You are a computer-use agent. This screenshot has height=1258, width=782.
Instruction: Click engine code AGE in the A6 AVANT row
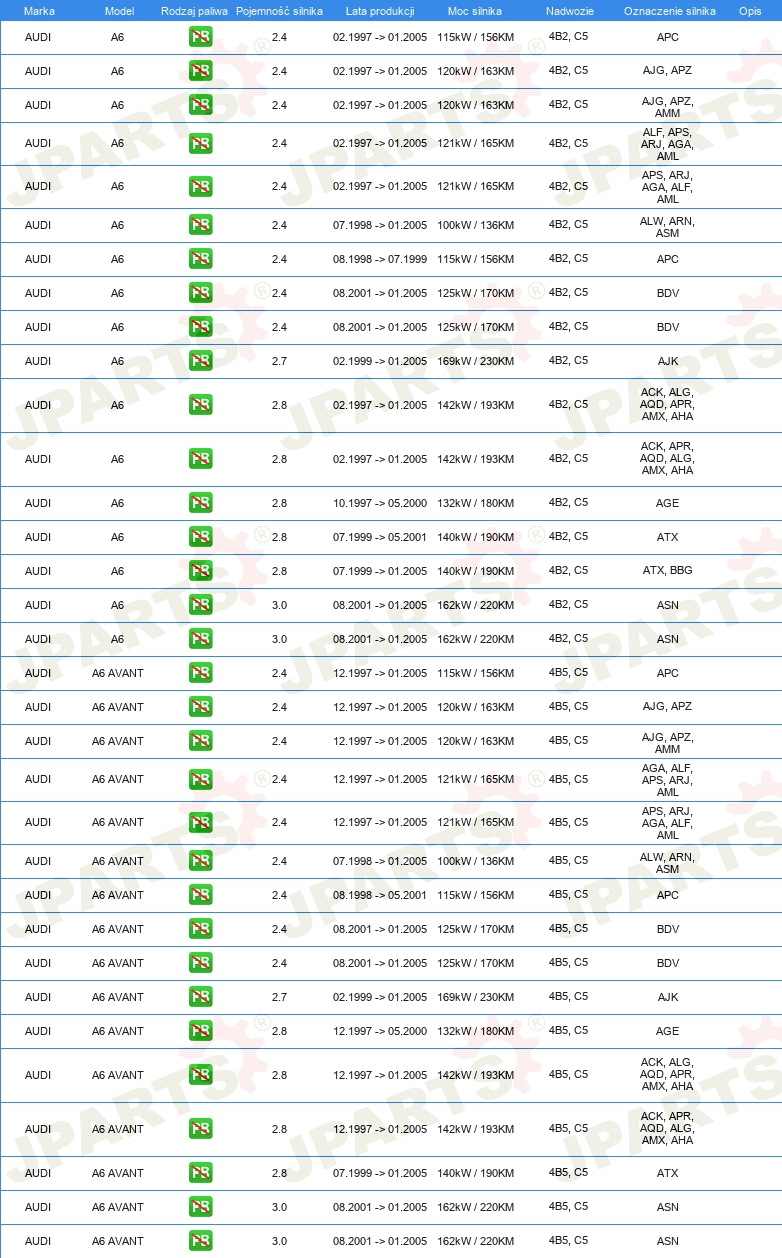click(668, 1031)
